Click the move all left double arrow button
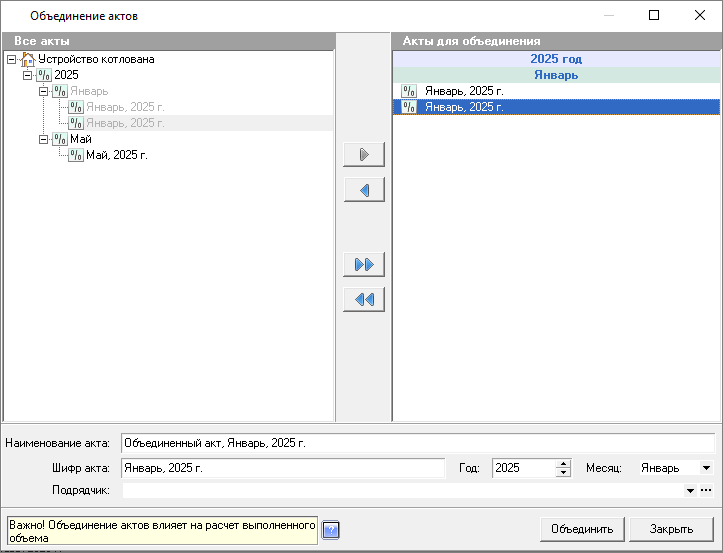 click(x=364, y=300)
